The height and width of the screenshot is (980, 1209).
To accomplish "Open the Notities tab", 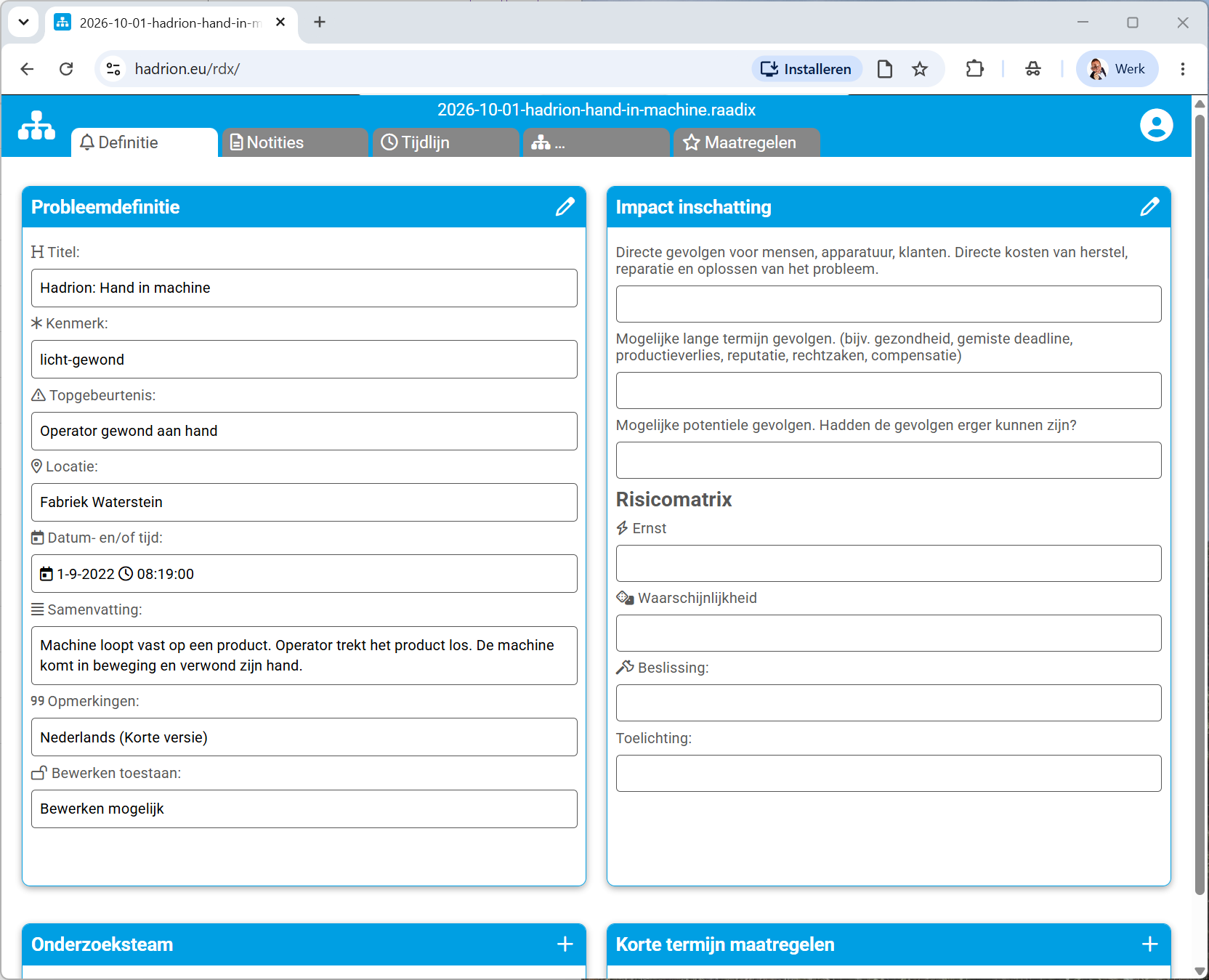I will point(295,142).
